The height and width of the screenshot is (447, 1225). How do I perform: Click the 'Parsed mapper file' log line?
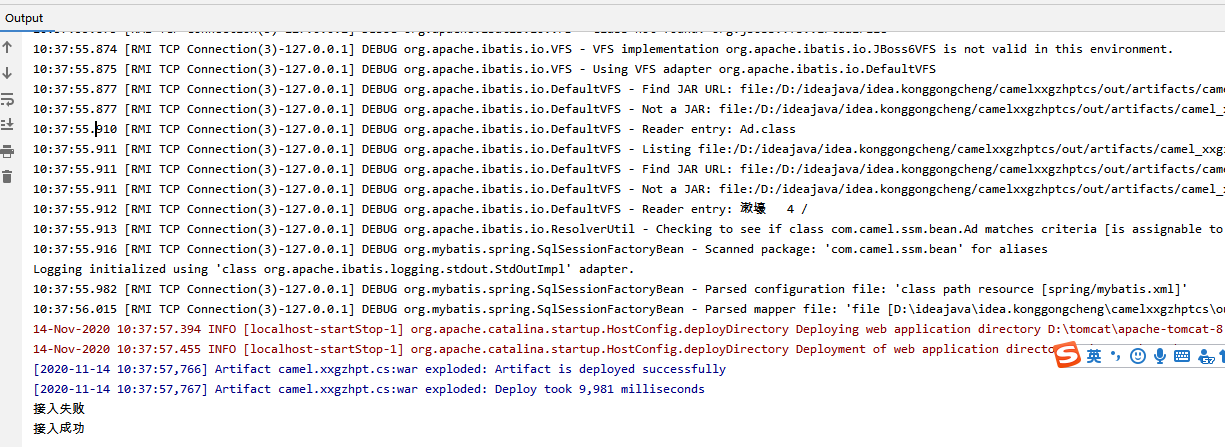[628, 309]
